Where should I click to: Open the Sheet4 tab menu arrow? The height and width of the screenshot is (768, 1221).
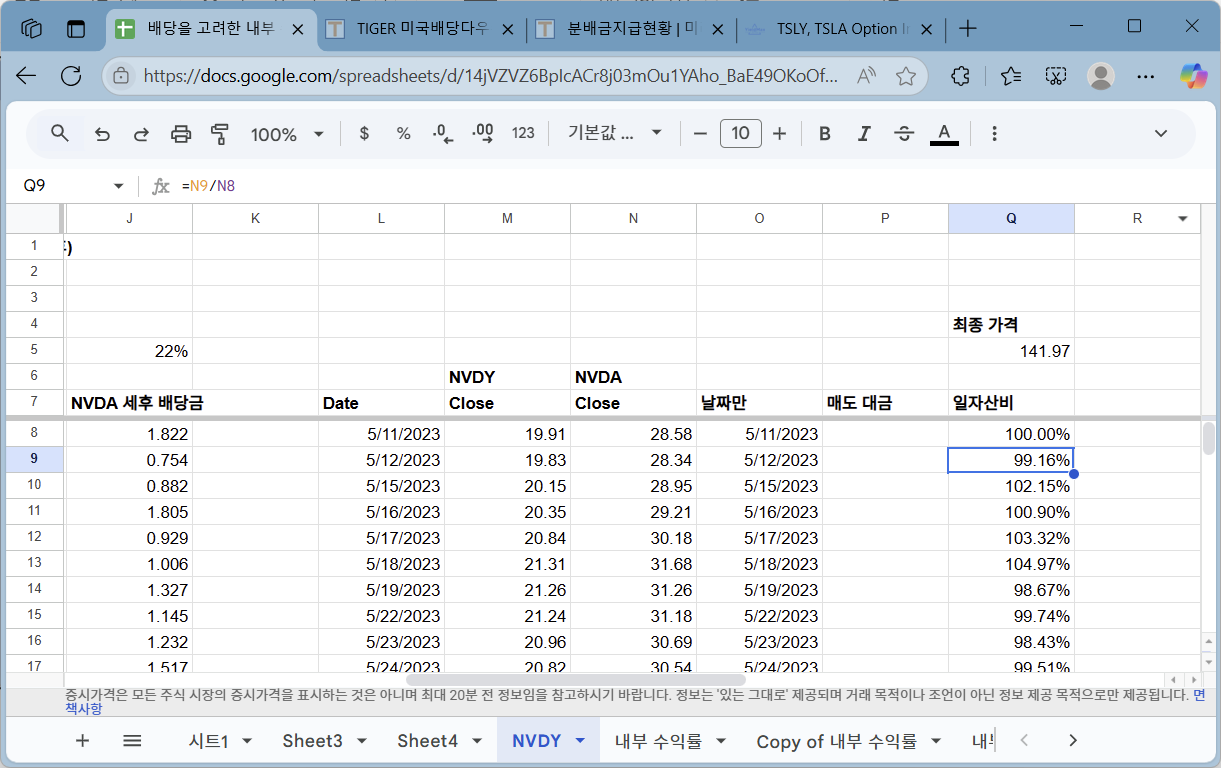coord(477,741)
